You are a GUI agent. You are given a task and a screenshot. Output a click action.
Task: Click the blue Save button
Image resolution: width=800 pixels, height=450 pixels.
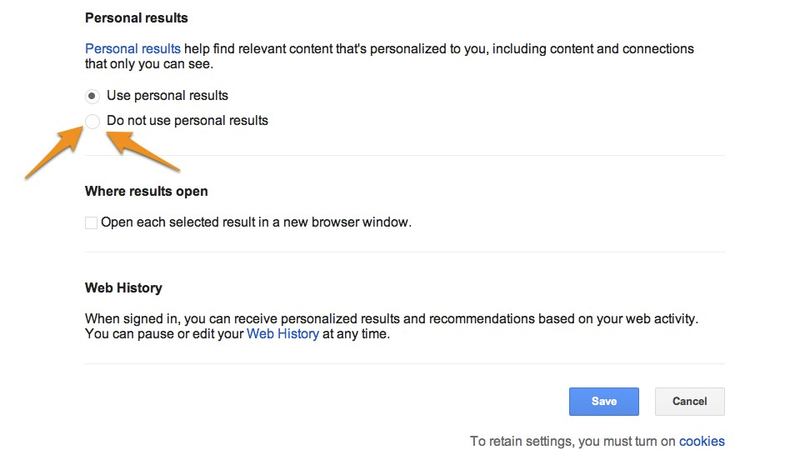(x=604, y=402)
